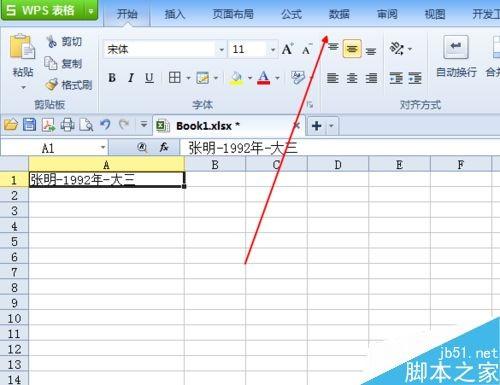Save the workbook with disk icon
Screen dimensions: 500x385
pyautogui.click(x=29, y=125)
